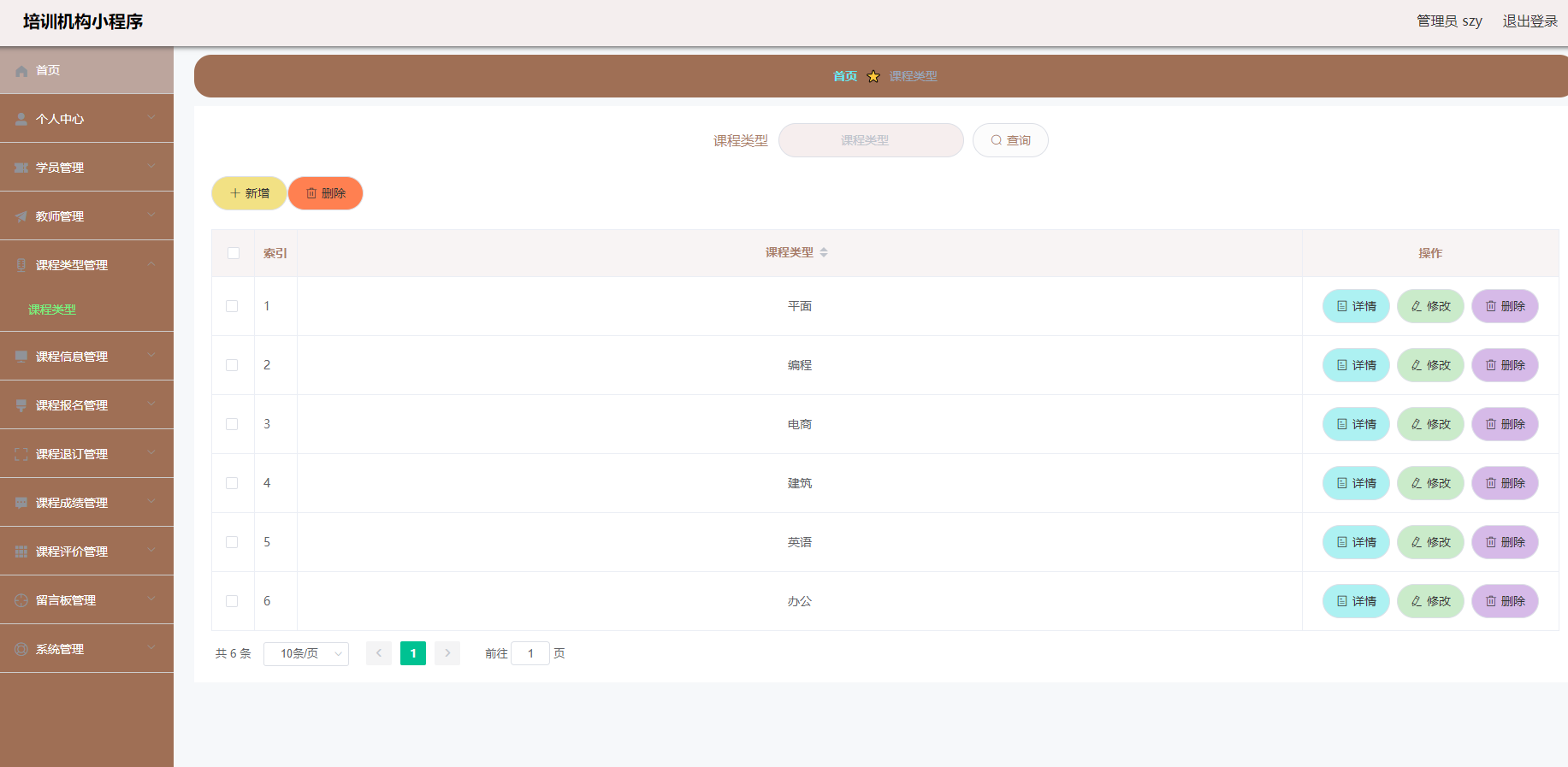Click the green page 1 pagination button
The width and height of the screenshot is (1568, 767).
412,653
